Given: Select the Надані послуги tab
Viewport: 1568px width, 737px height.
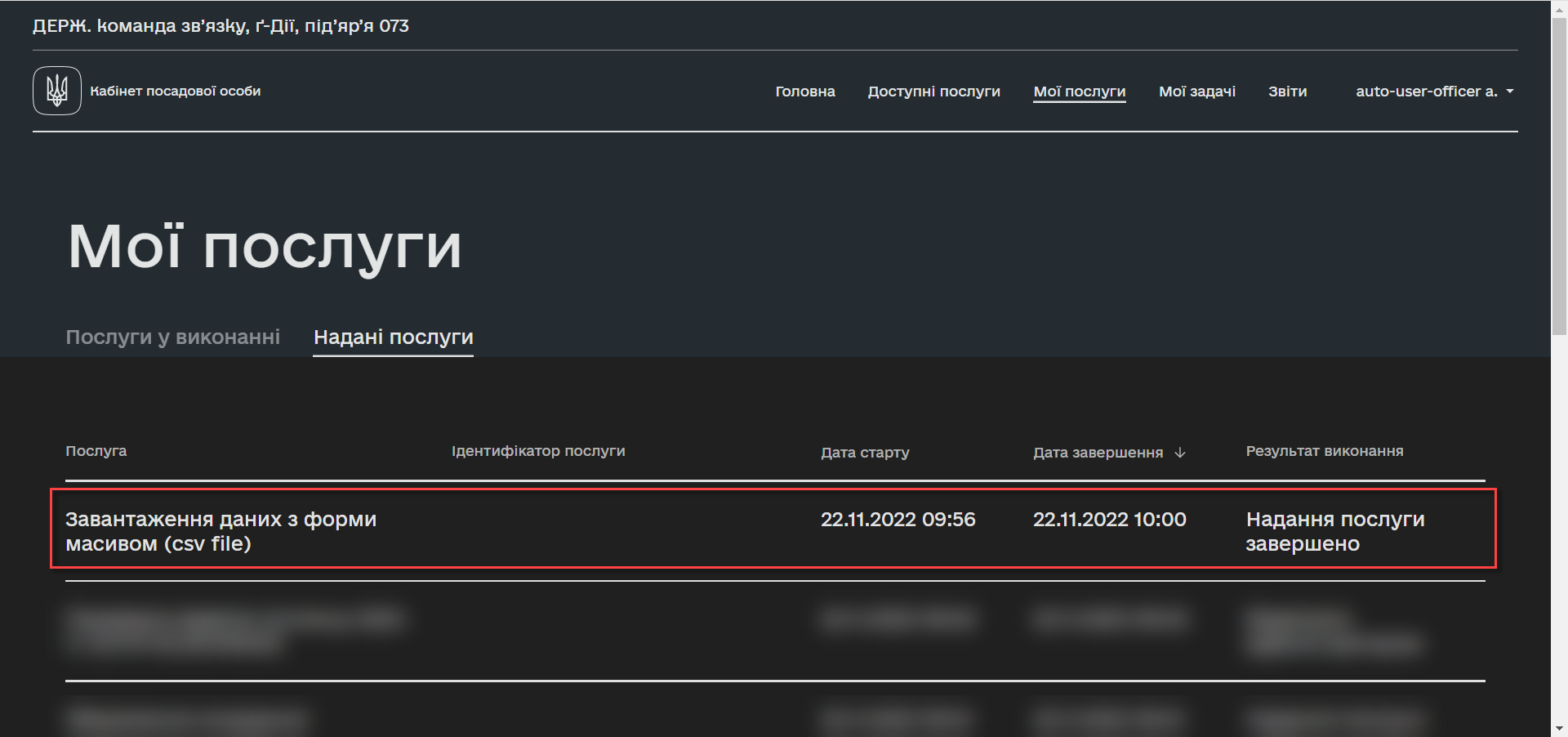Looking at the screenshot, I should point(394,337).
